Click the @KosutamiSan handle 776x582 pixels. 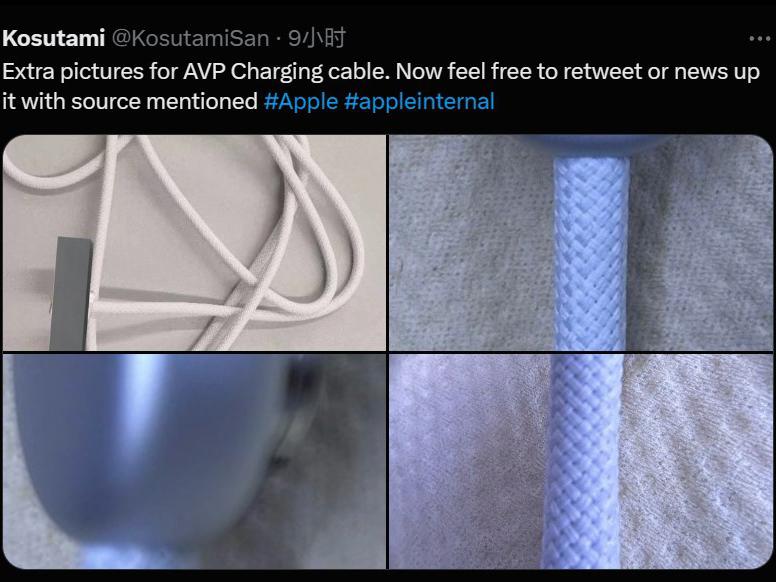[191, 38]
